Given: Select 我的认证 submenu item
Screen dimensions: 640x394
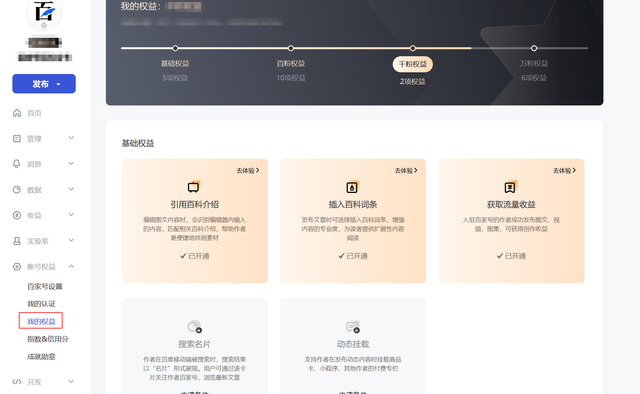Looking at the screenshot, I should coord(41,304).
